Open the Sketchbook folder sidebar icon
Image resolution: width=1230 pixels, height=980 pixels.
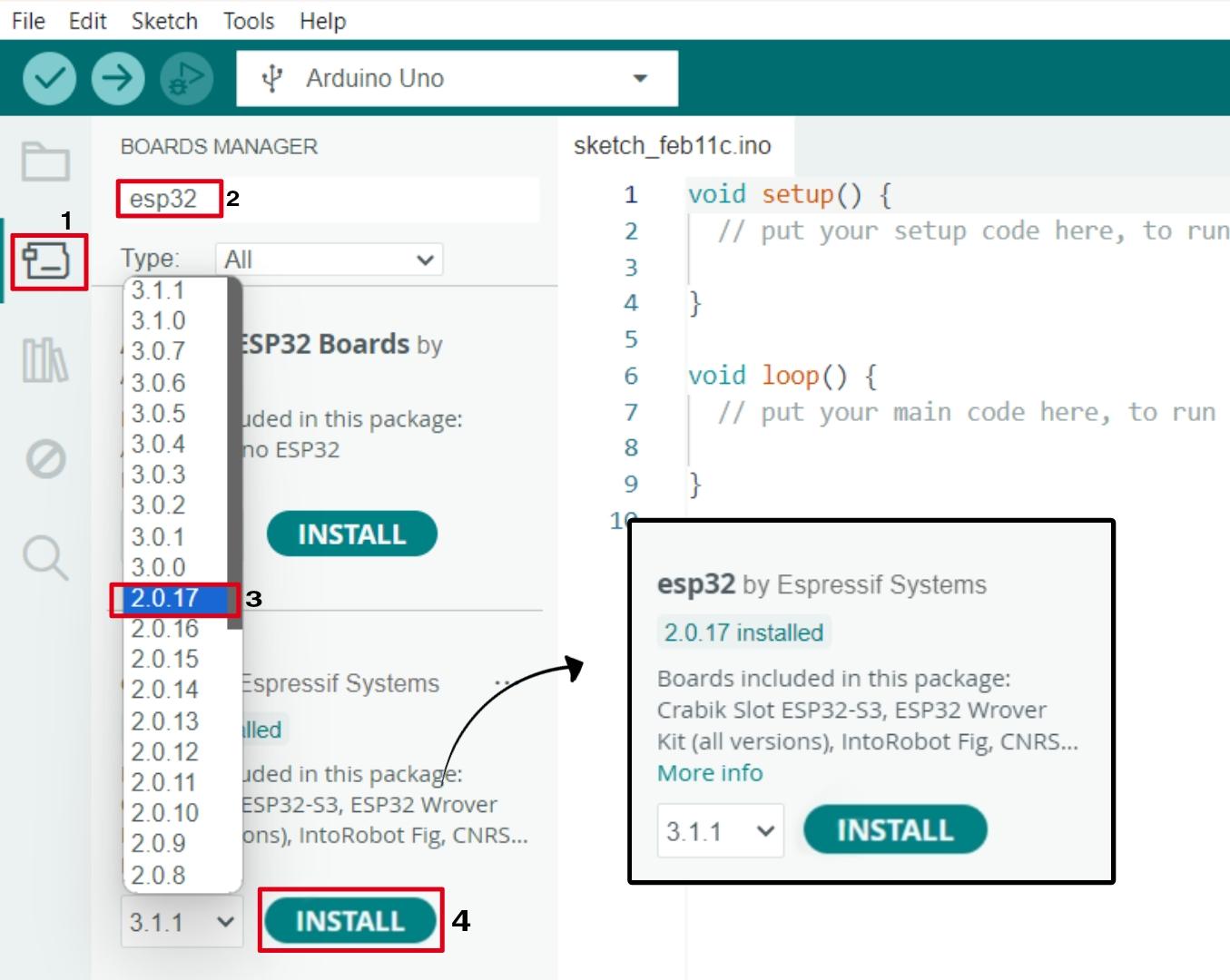pos(45,162)
